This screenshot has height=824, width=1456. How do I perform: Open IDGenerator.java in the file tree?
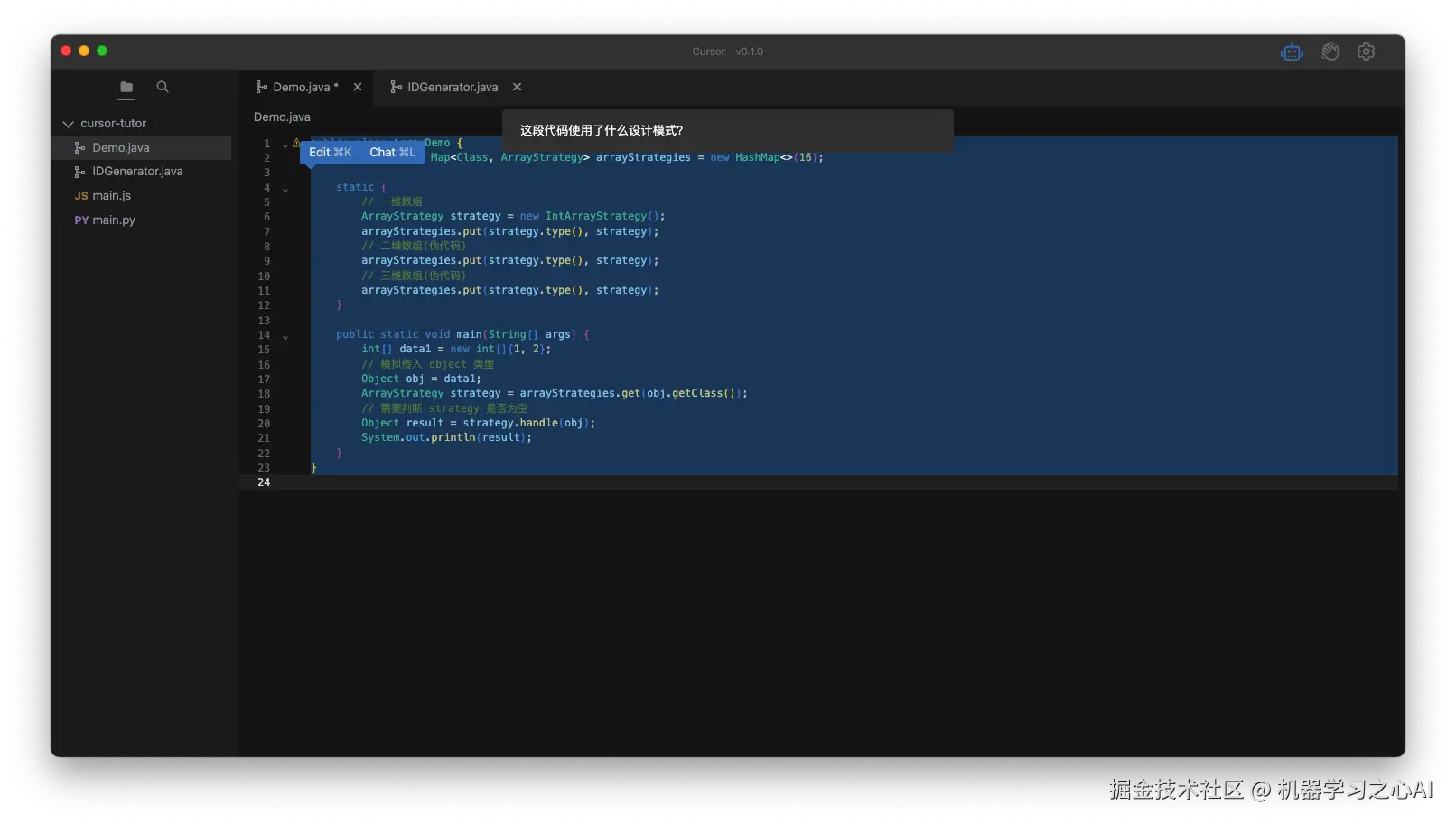click(141, 172)
